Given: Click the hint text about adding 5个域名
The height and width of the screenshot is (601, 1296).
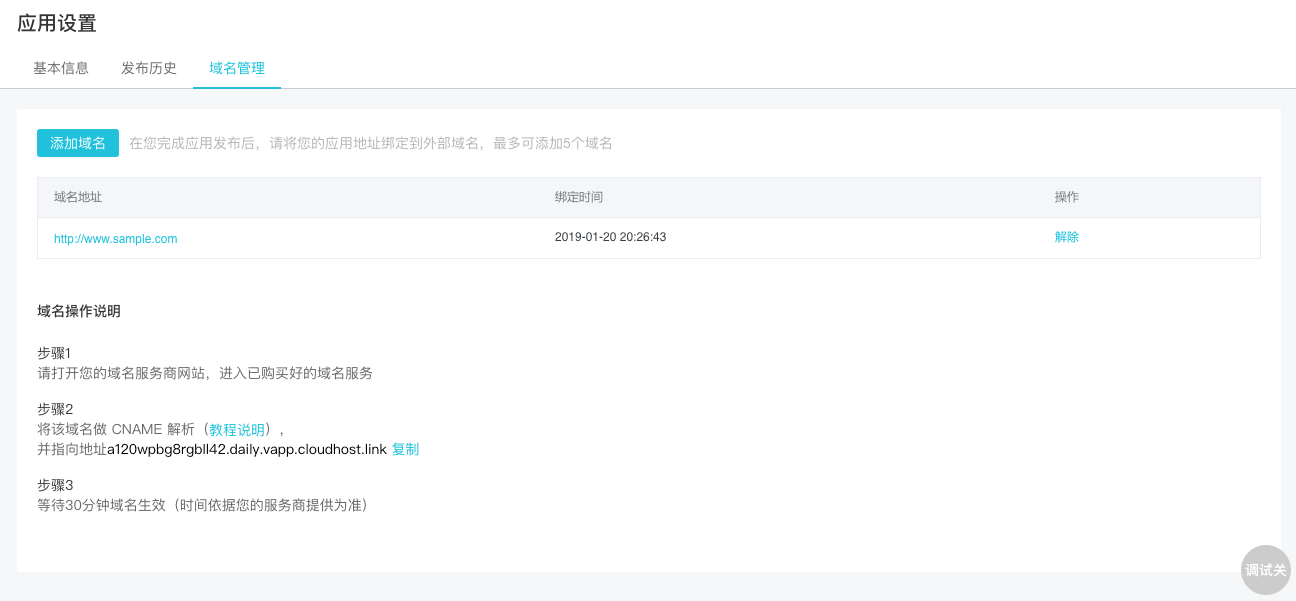Looking at the screenshot, I should 370,143.
